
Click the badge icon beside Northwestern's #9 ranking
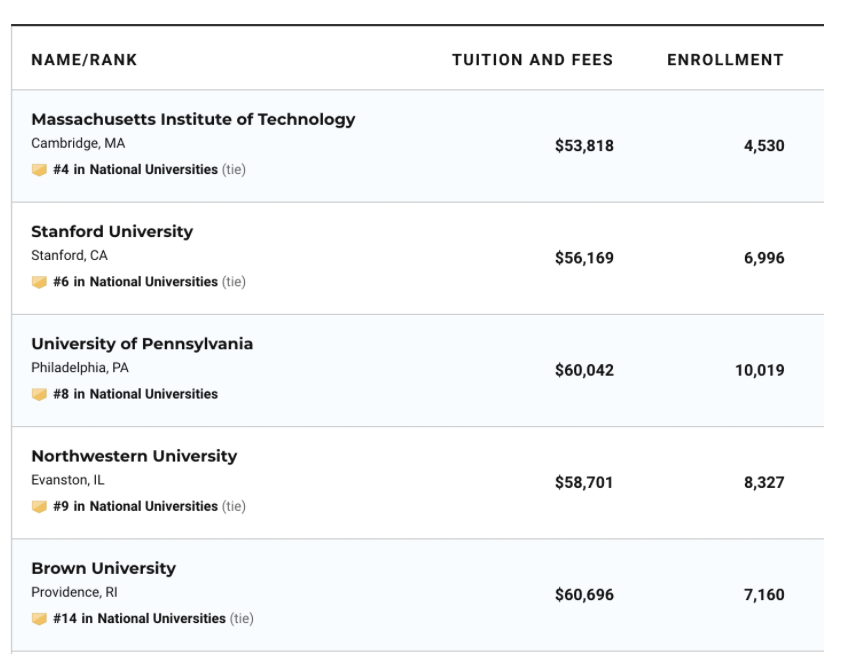(x=39, y=506)
